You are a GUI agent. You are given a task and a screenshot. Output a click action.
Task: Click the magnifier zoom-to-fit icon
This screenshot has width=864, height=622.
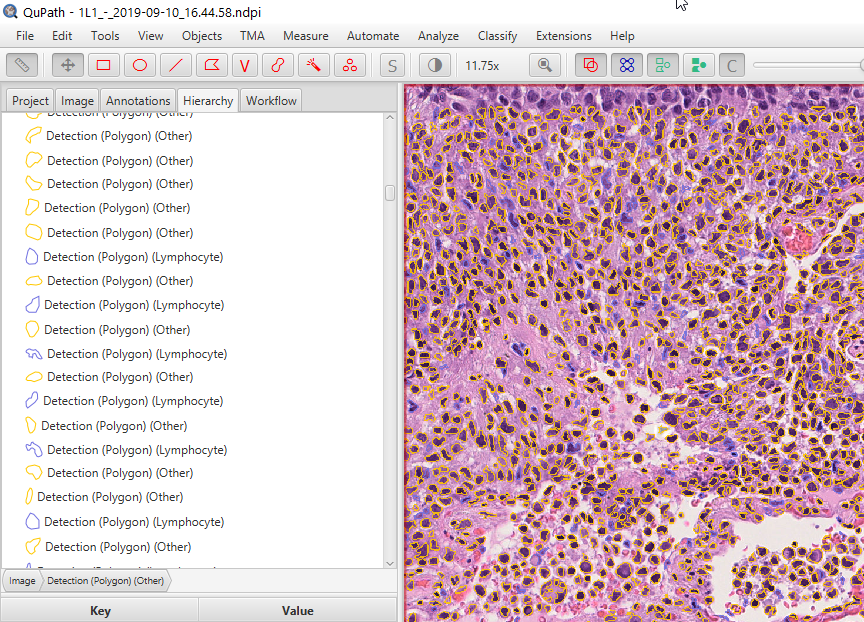coord(545,65)
